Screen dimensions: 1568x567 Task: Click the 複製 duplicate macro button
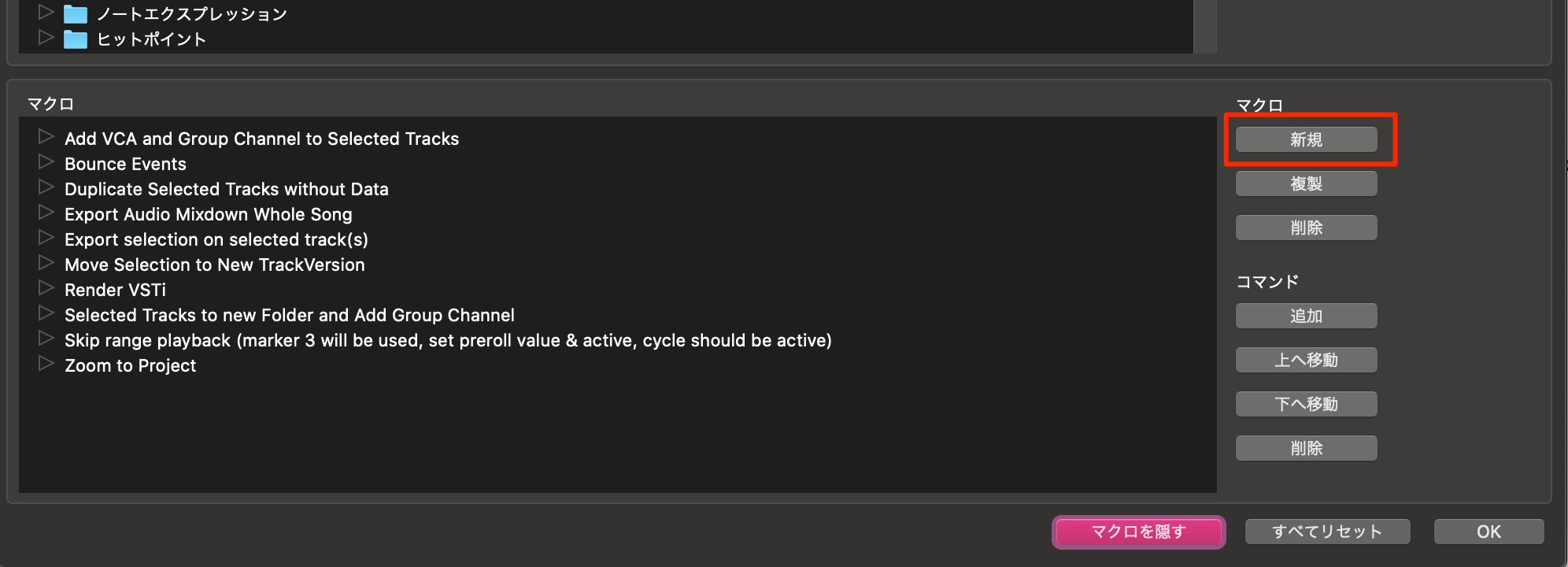click(x=1306, y=183)
